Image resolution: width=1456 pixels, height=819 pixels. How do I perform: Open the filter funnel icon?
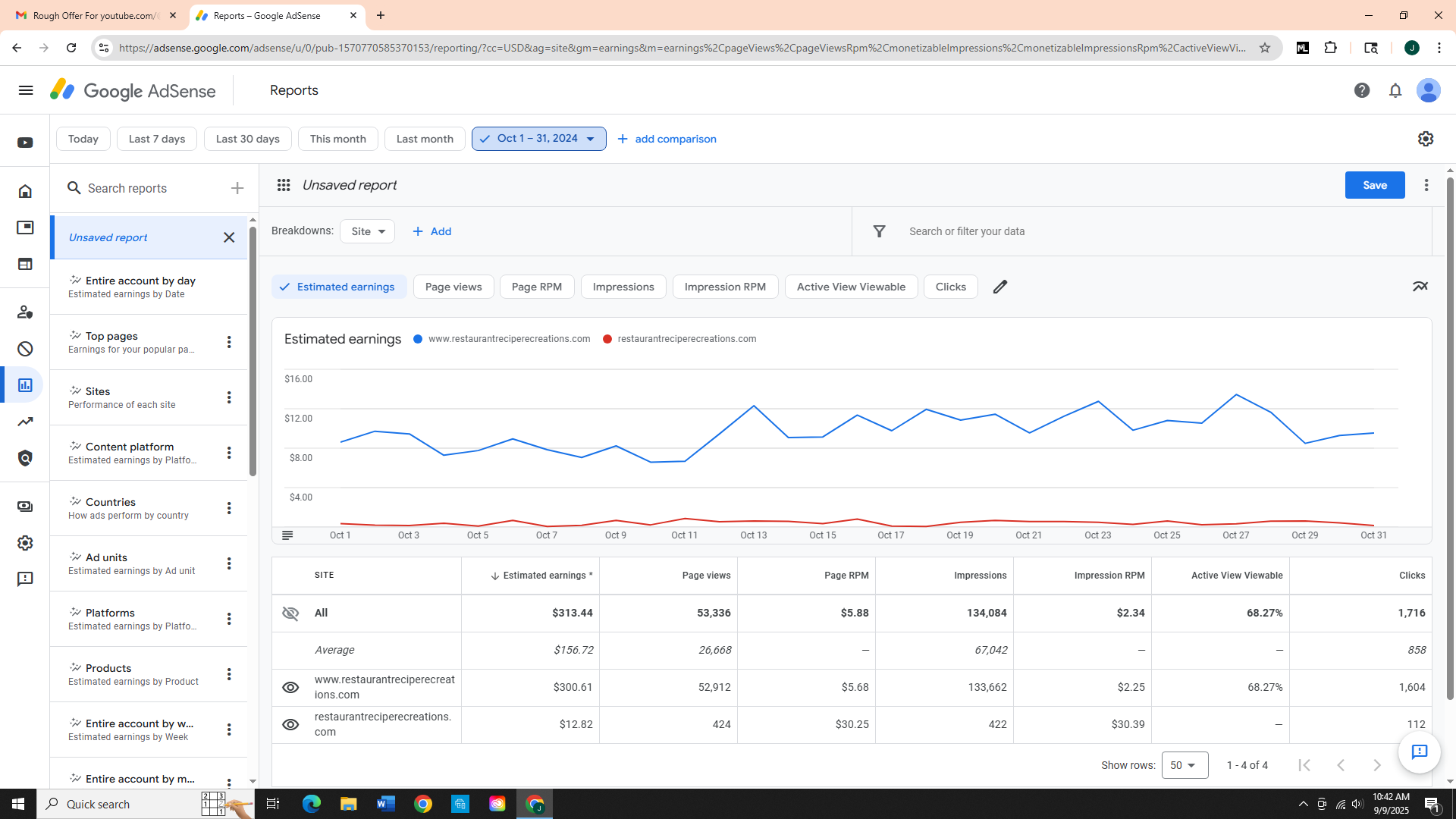(879, 231)
